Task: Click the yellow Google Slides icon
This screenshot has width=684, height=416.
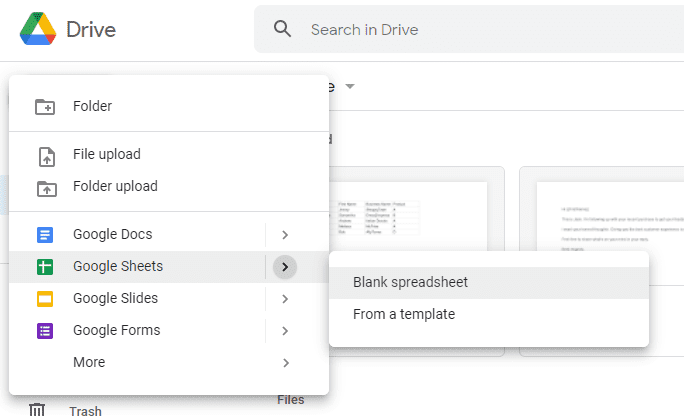Action: click(45, 299)
